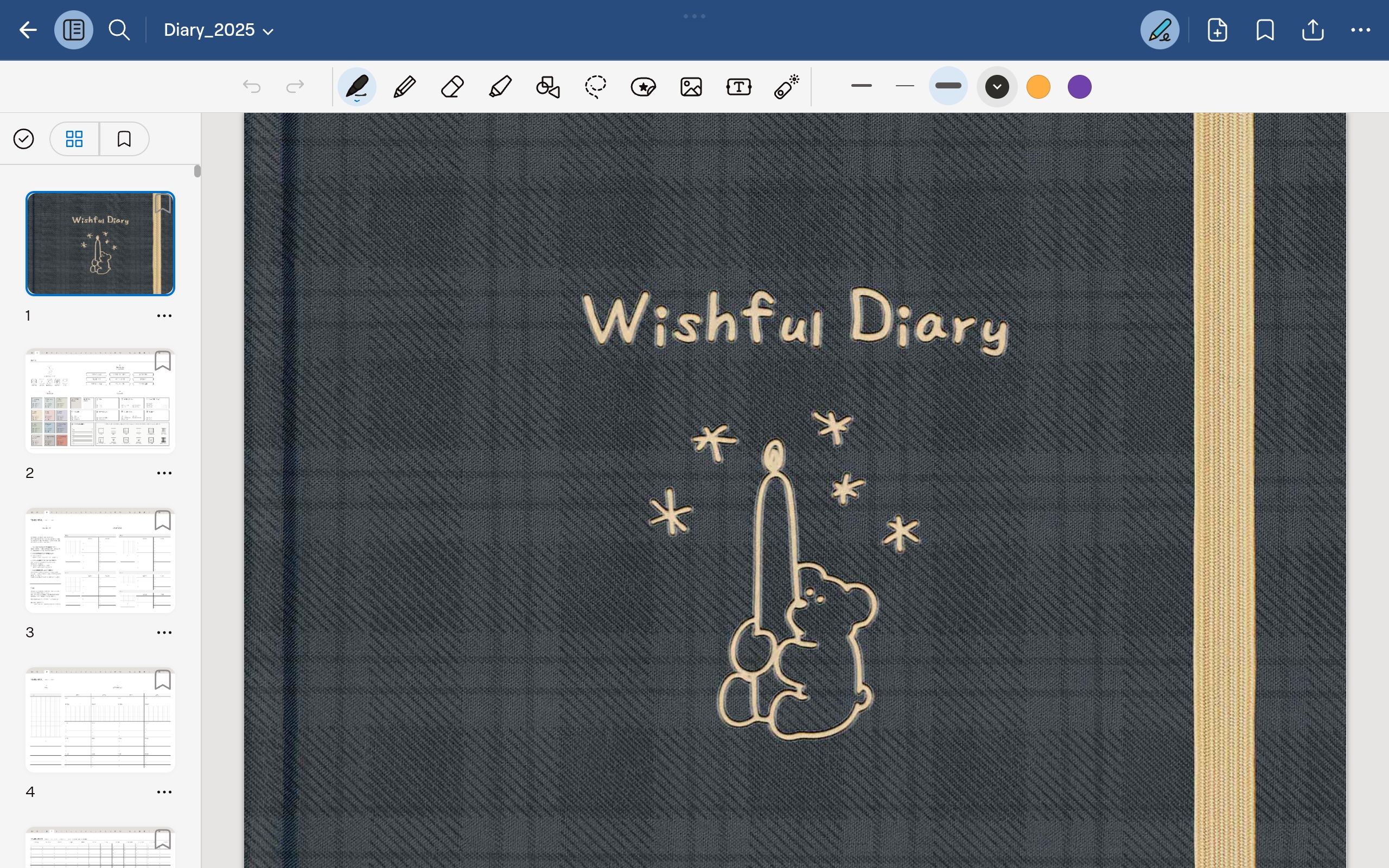Insert an image with the Image tool
This screenshot has width=1389, height=868.
691,87
